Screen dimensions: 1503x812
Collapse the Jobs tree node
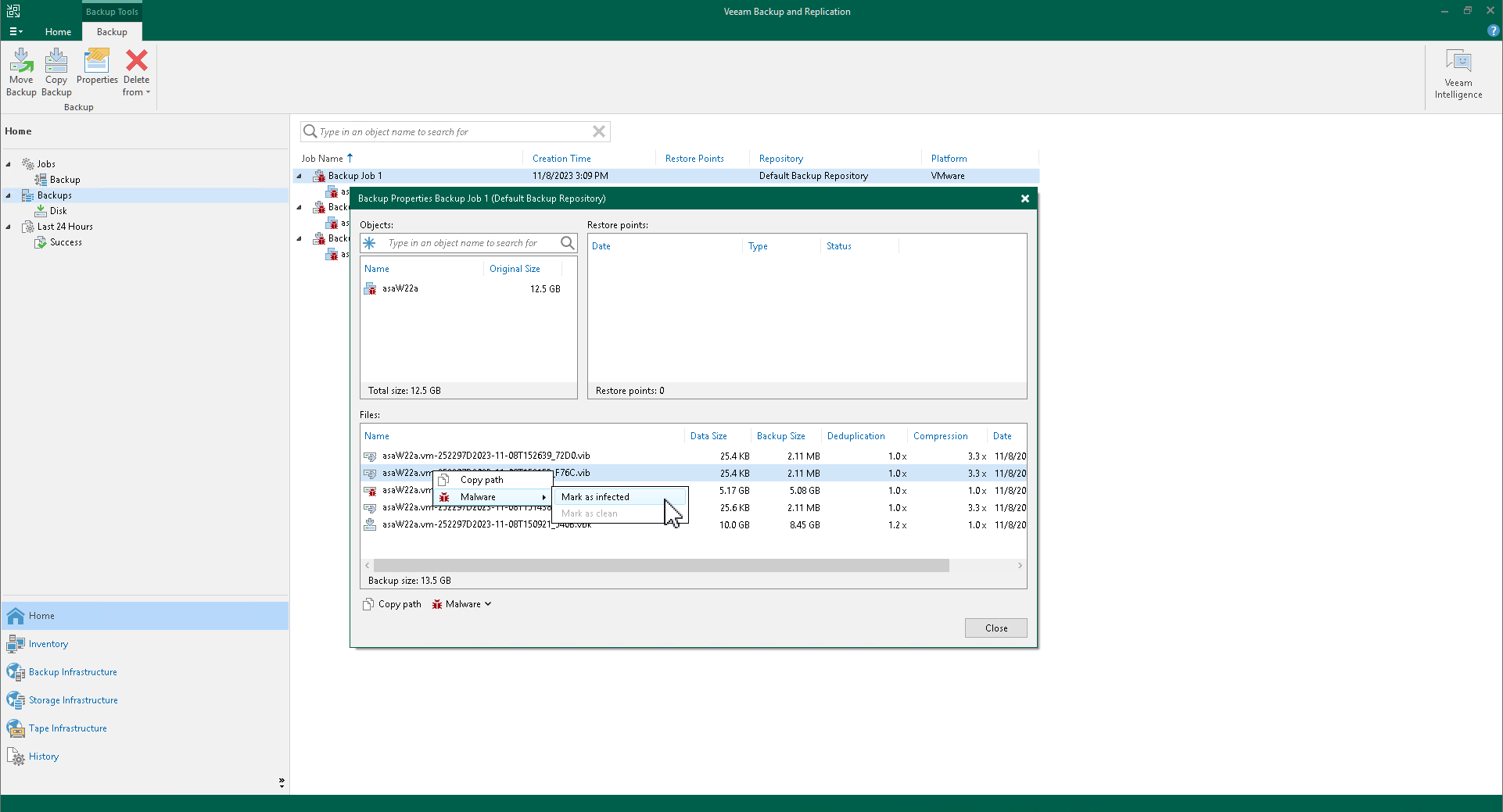pyautogui.click(x=8, y=163)
